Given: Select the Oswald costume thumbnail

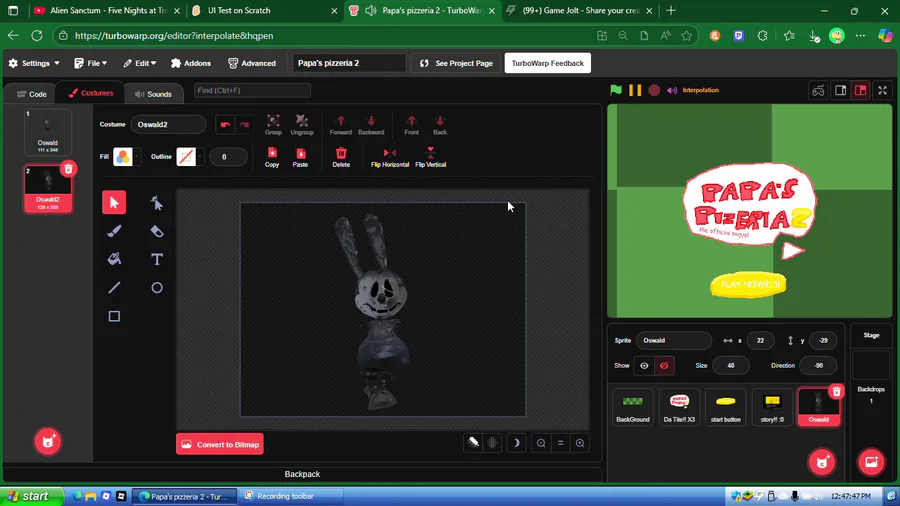Looking at the screenshot, I should tap(48, 132).
